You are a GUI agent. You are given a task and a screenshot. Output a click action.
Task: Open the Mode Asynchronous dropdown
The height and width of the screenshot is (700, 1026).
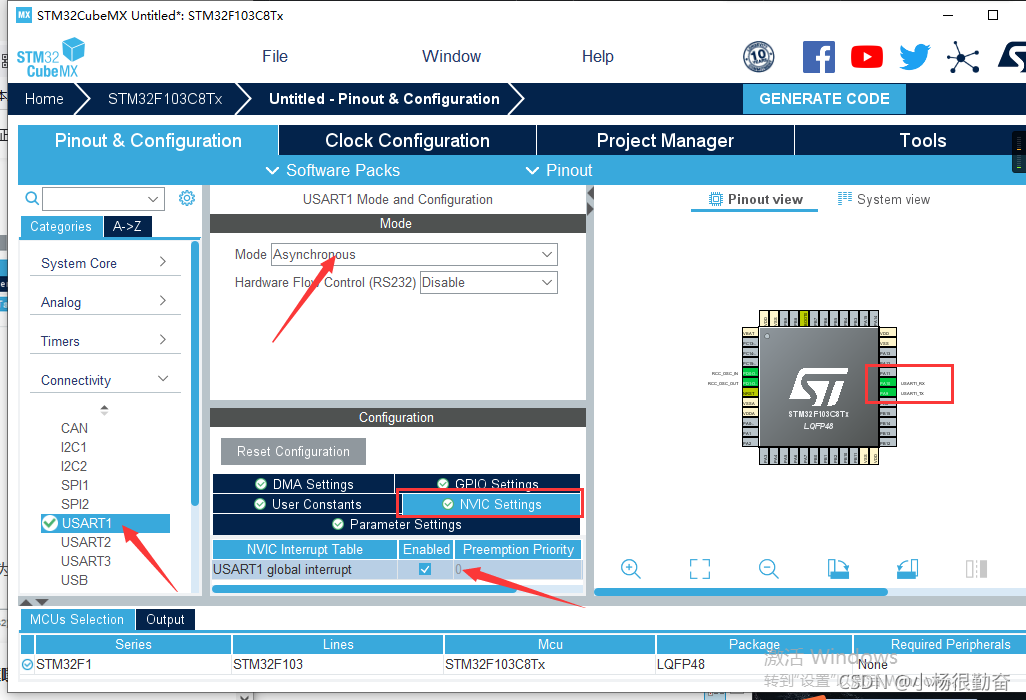pyautogui.click(x=414, y=254)
